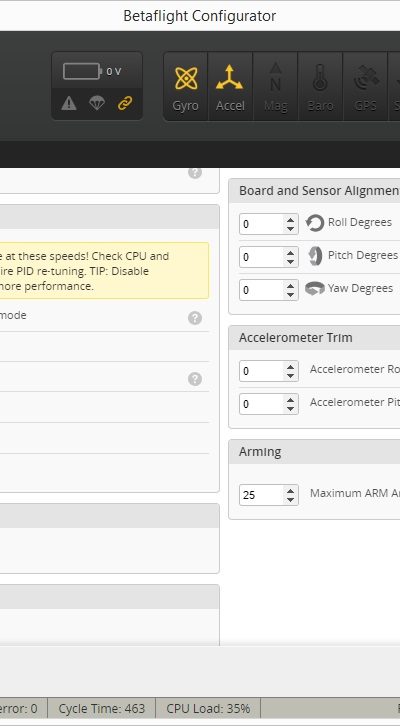The height and width of the screenshot is (726, 400).
Task: Click the failsafe parachute icon
Action: click(97, 103)
